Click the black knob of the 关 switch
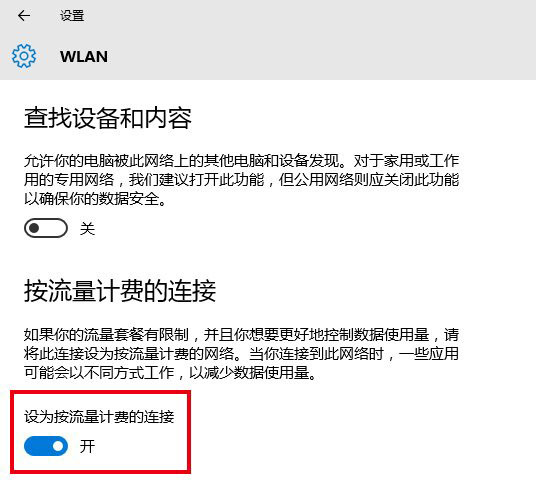 34,228
